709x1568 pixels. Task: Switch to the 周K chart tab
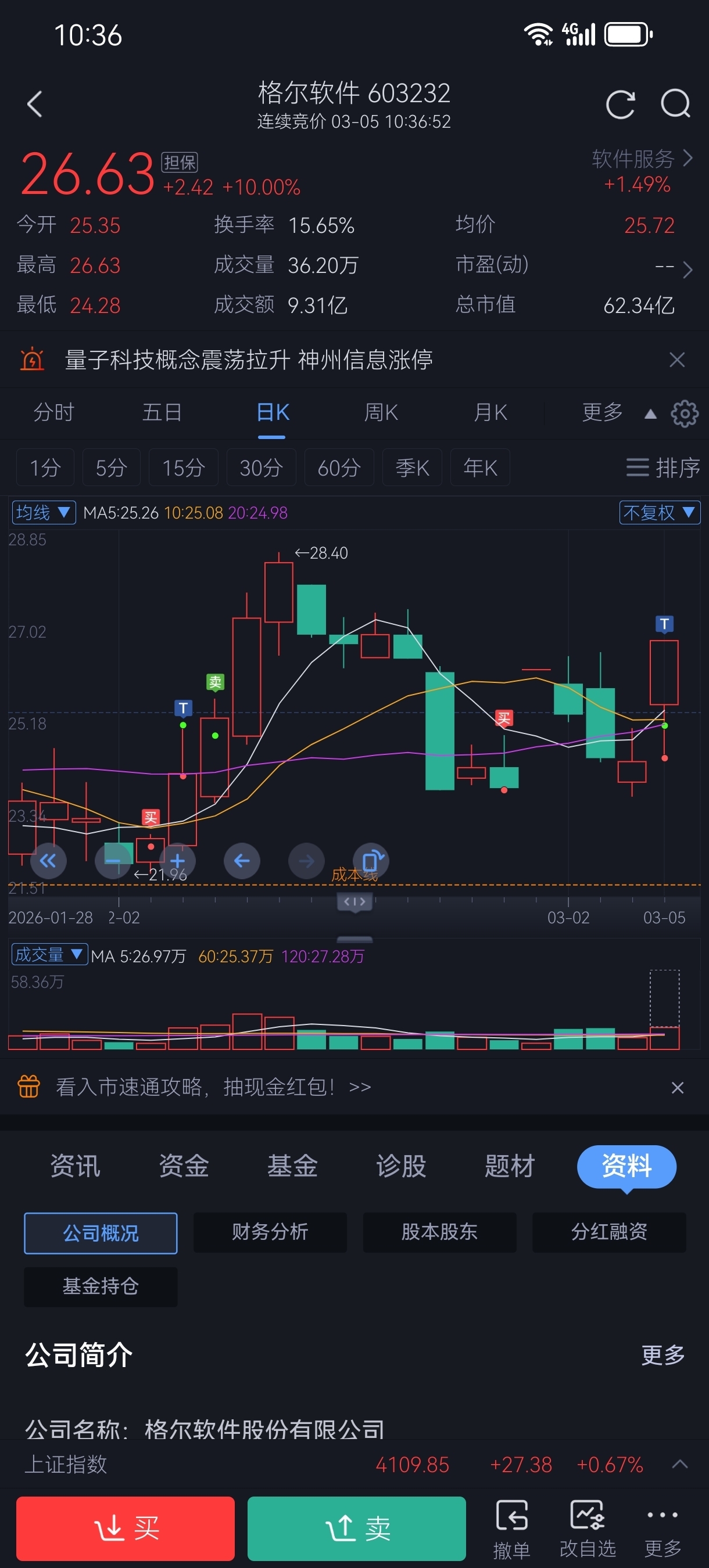click(381, 413)
